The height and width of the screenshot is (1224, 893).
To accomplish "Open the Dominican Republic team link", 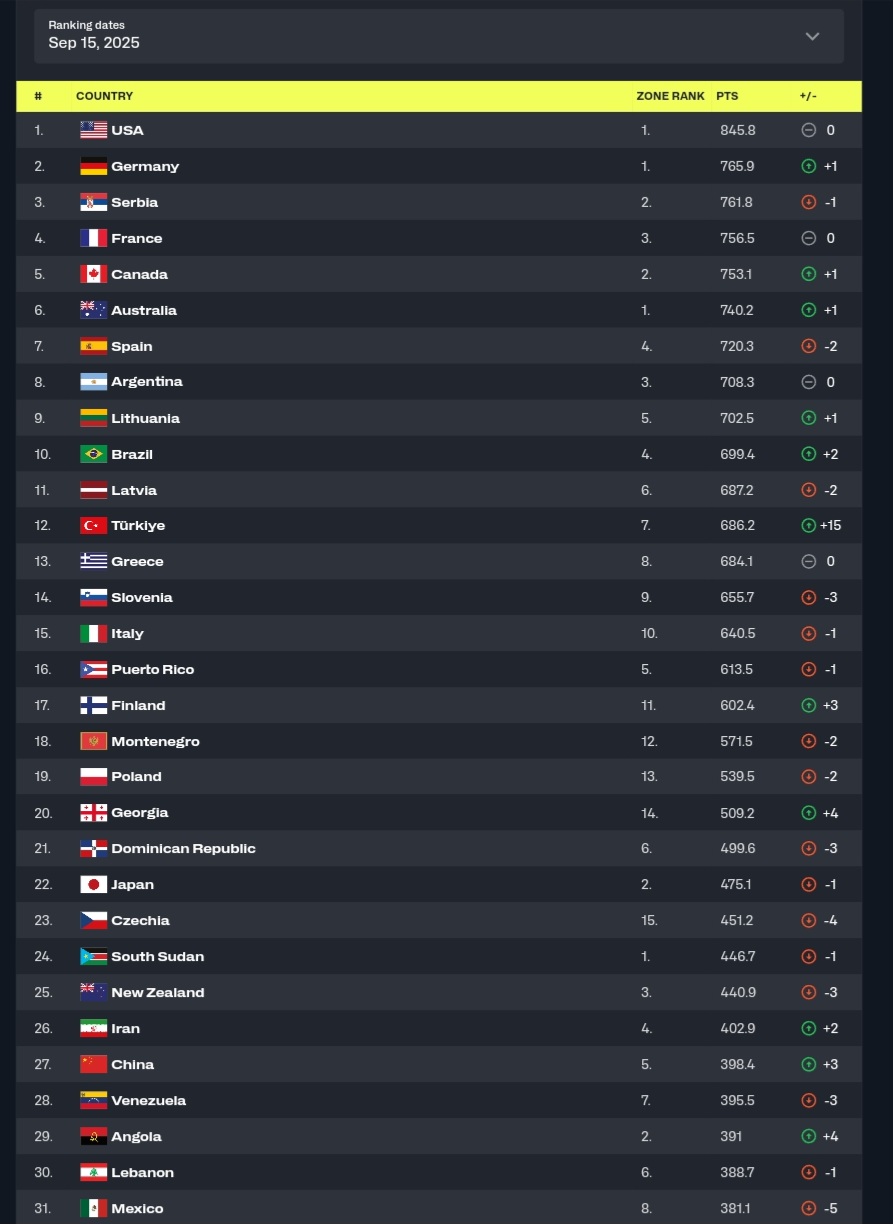I will (183, 848).
